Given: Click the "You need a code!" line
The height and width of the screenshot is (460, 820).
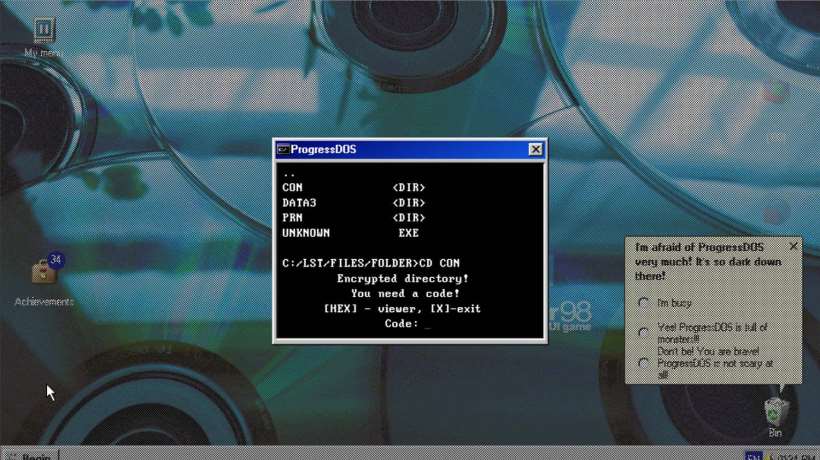Looking at the screenshot, I should (x=405, y=294).
